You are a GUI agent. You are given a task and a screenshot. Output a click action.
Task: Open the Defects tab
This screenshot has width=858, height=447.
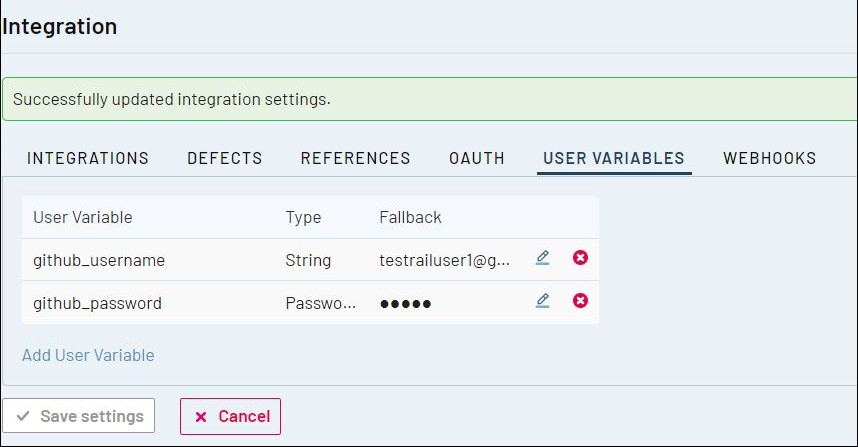click(225, 158)
